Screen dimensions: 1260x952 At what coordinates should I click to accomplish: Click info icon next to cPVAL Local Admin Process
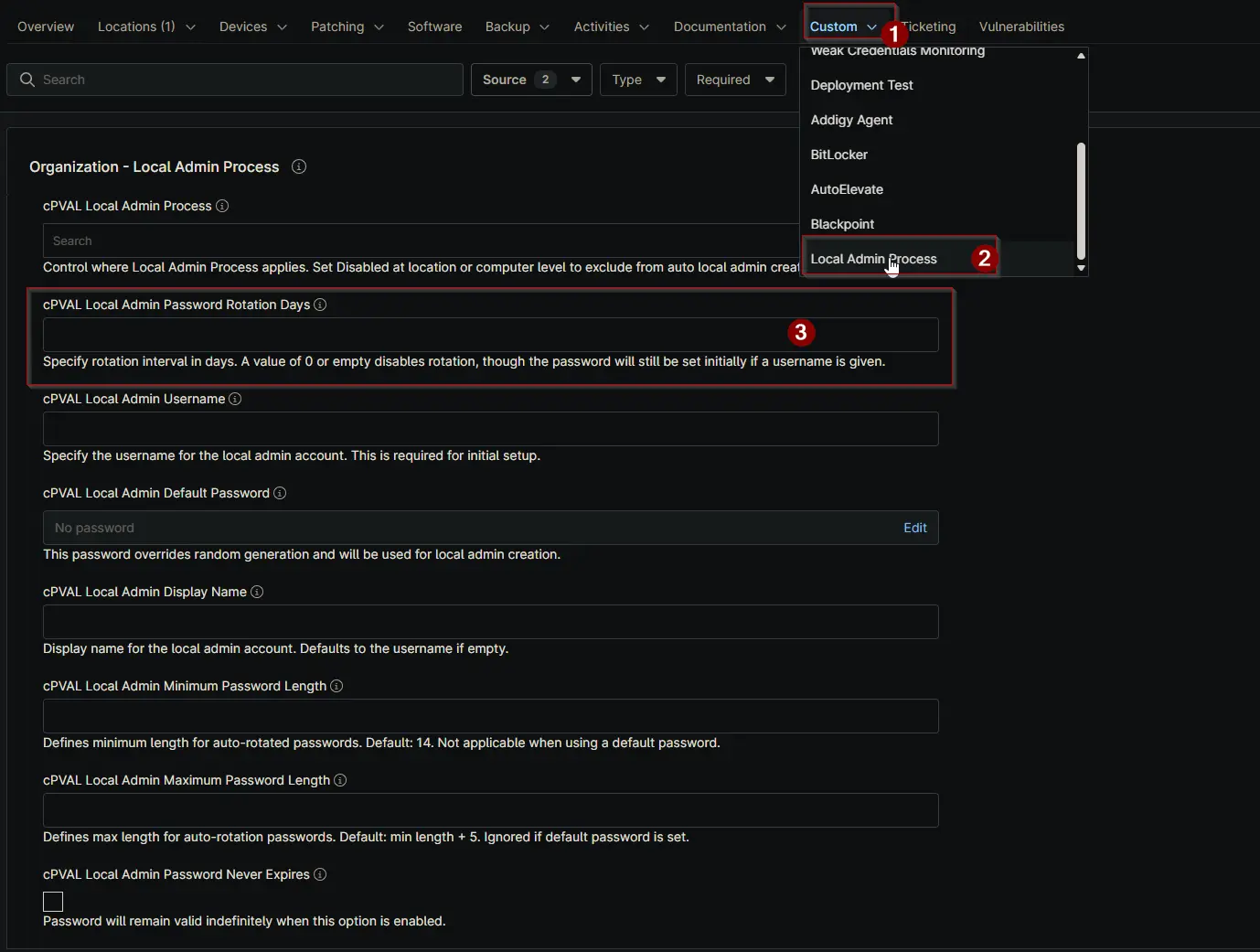pyautogui.click(x=222, y=206)
